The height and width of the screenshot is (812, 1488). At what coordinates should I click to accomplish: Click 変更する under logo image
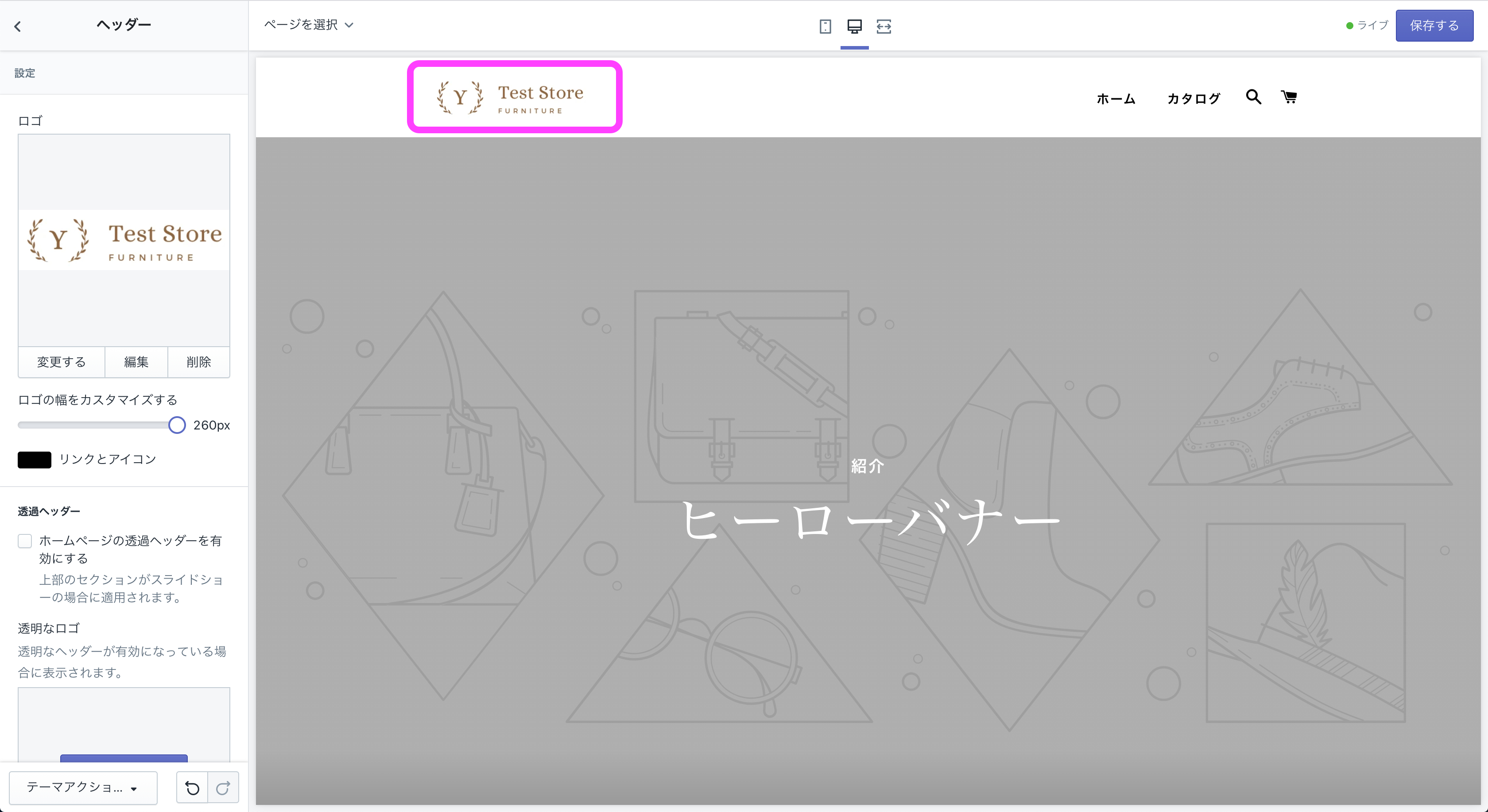coord(61,362)
